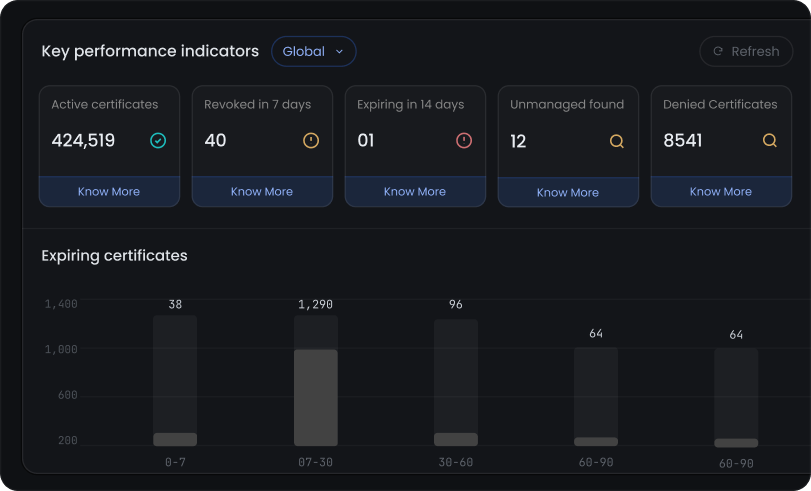Select the 424,519 active certificates value
811x491 pixels.
(83, 140)
